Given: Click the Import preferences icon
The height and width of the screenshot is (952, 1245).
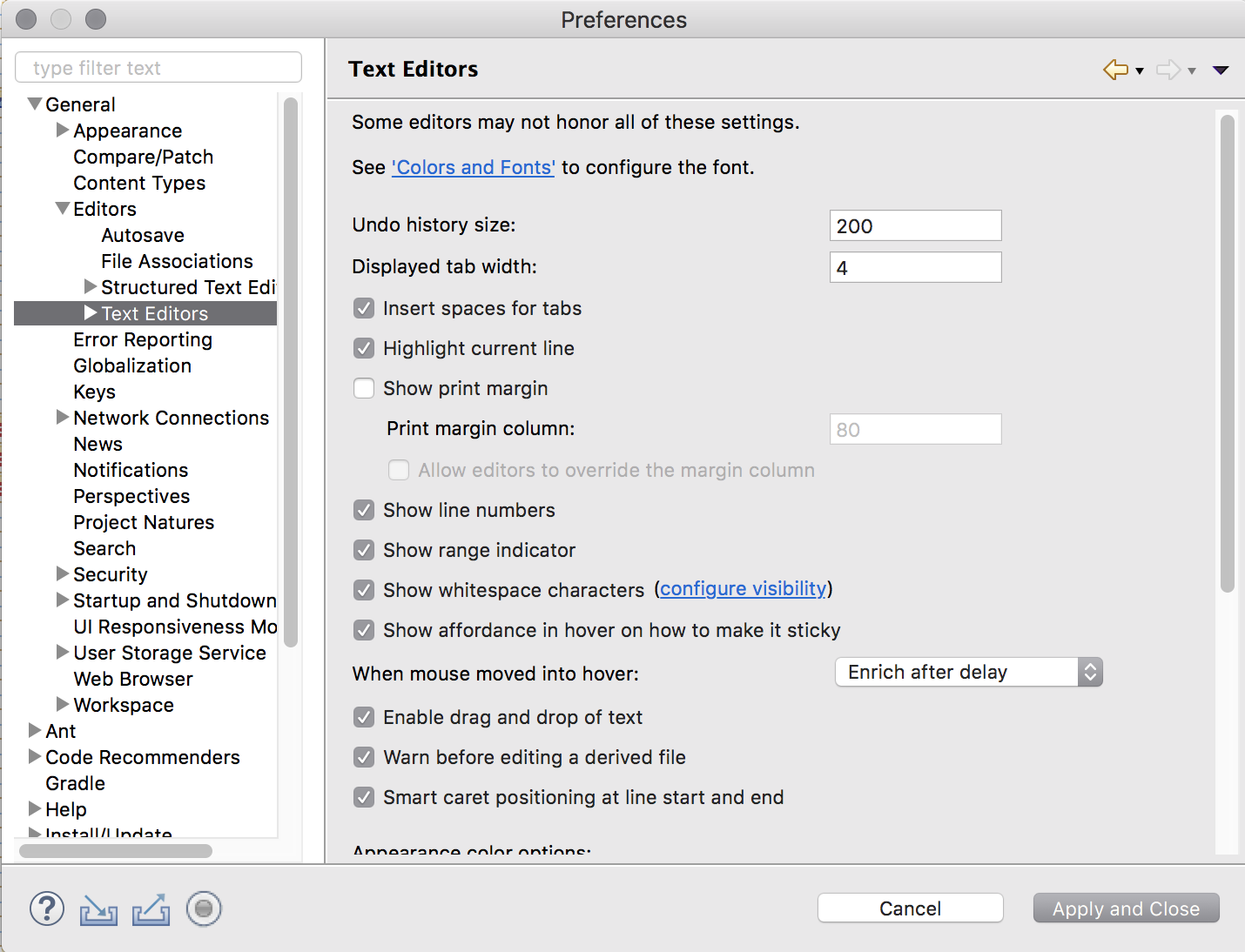Looking at the screenshot, I should (x=98, y=910).
